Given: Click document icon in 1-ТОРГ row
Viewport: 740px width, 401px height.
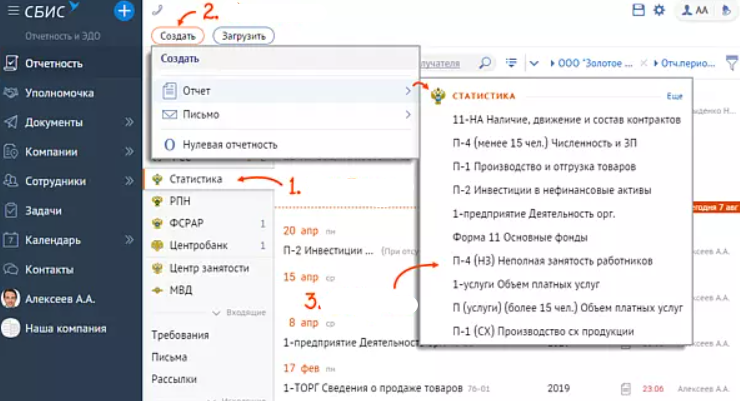Looking at the screenshot, I should click(x=626, y=389).
